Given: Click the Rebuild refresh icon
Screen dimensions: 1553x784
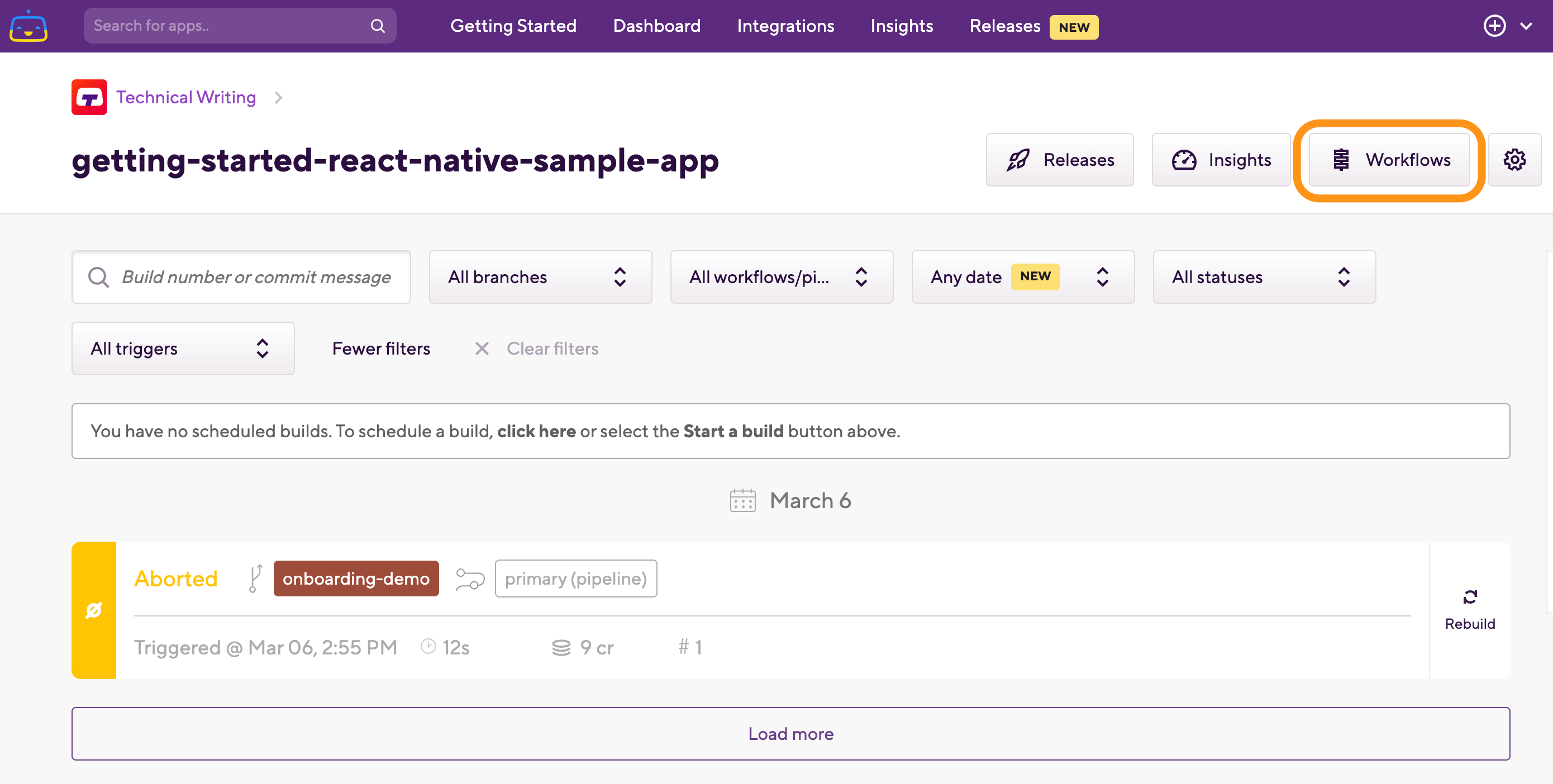Looking at the screenshot, I should point(1469,596).
